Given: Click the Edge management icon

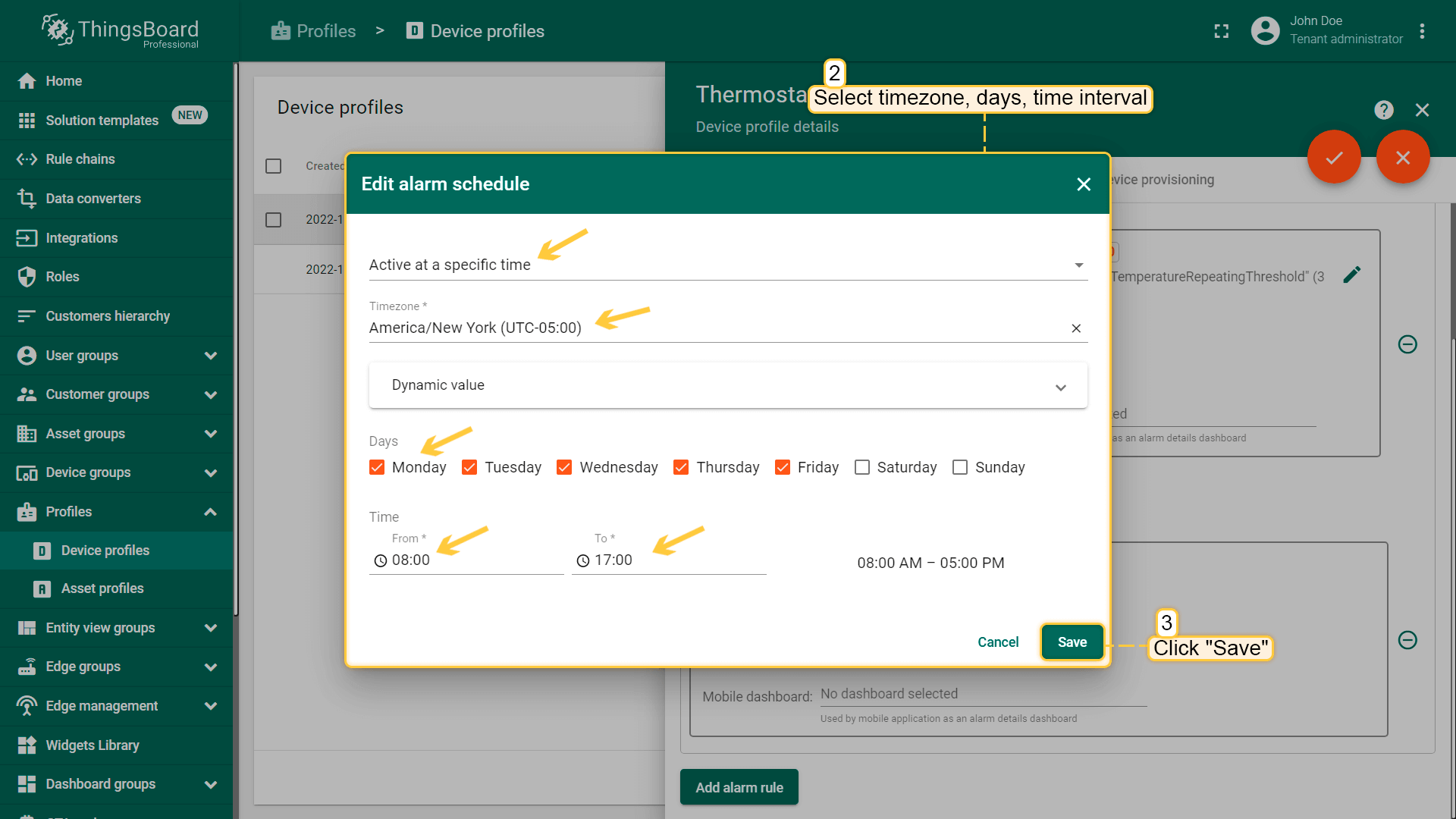Looking at the screenshot, I should tap(27, 706).
